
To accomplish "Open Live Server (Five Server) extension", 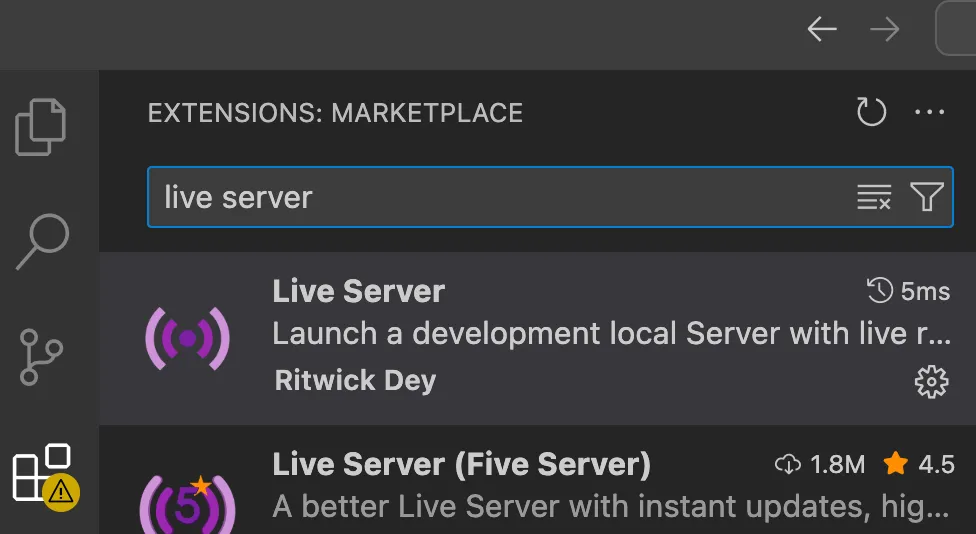I will 462,464.
